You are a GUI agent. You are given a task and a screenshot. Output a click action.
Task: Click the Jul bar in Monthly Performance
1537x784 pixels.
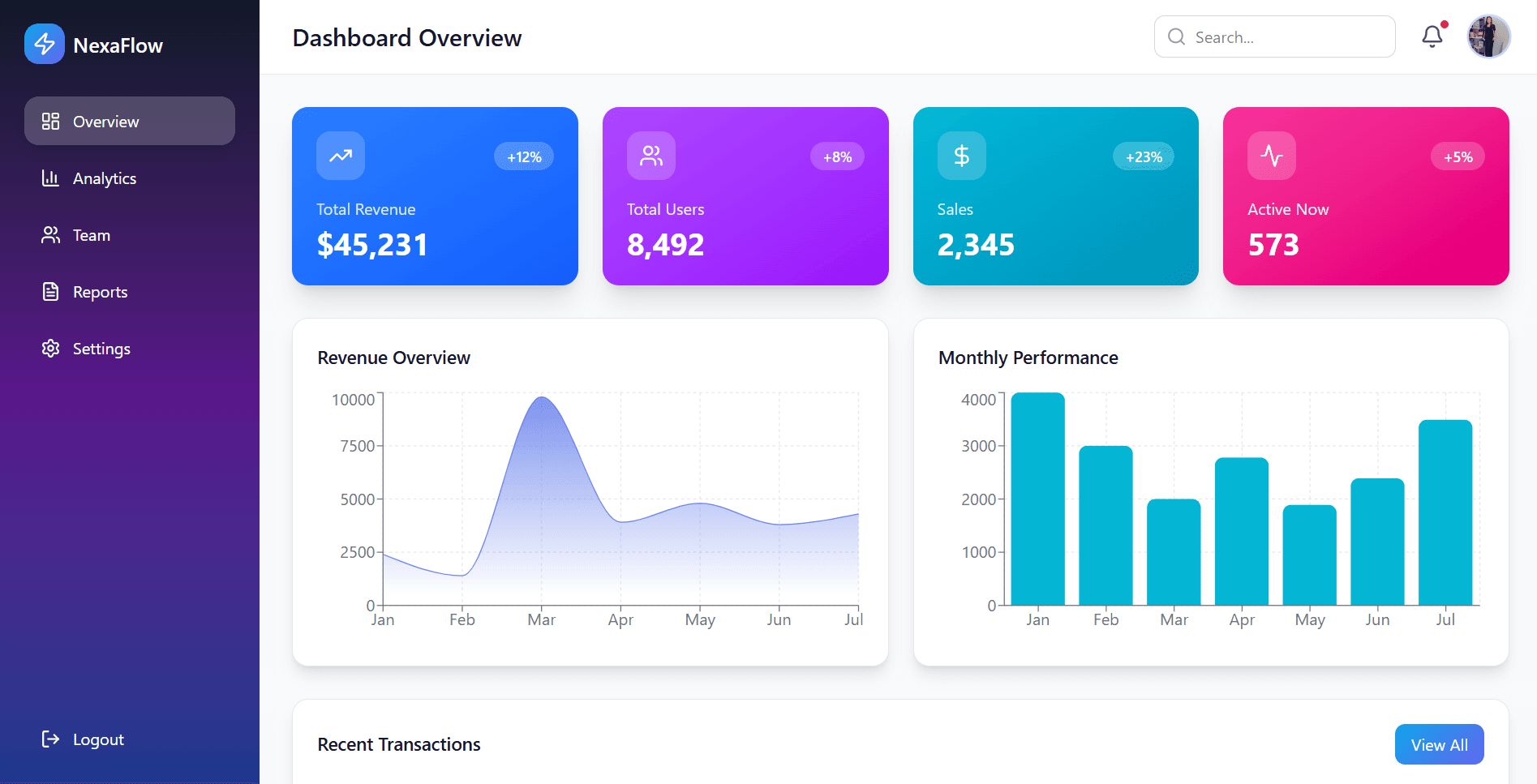[1445, 512]
